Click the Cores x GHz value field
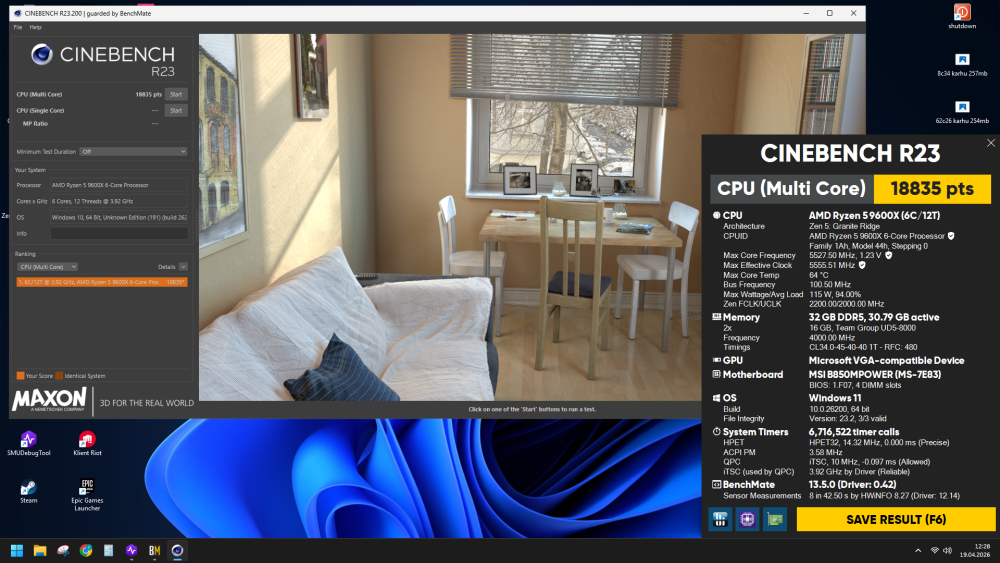Viewport: 1000px width, 563px height. (x=119, y=201)
